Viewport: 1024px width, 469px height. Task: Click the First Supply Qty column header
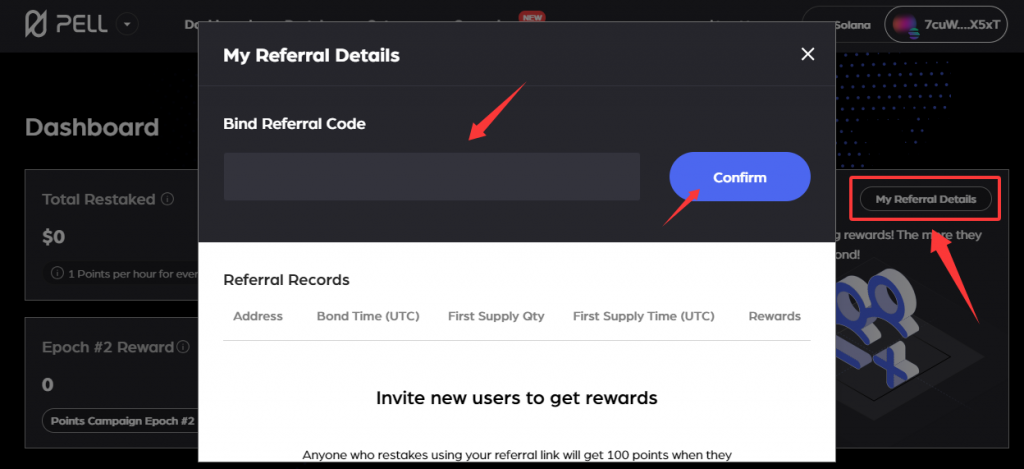496,316
